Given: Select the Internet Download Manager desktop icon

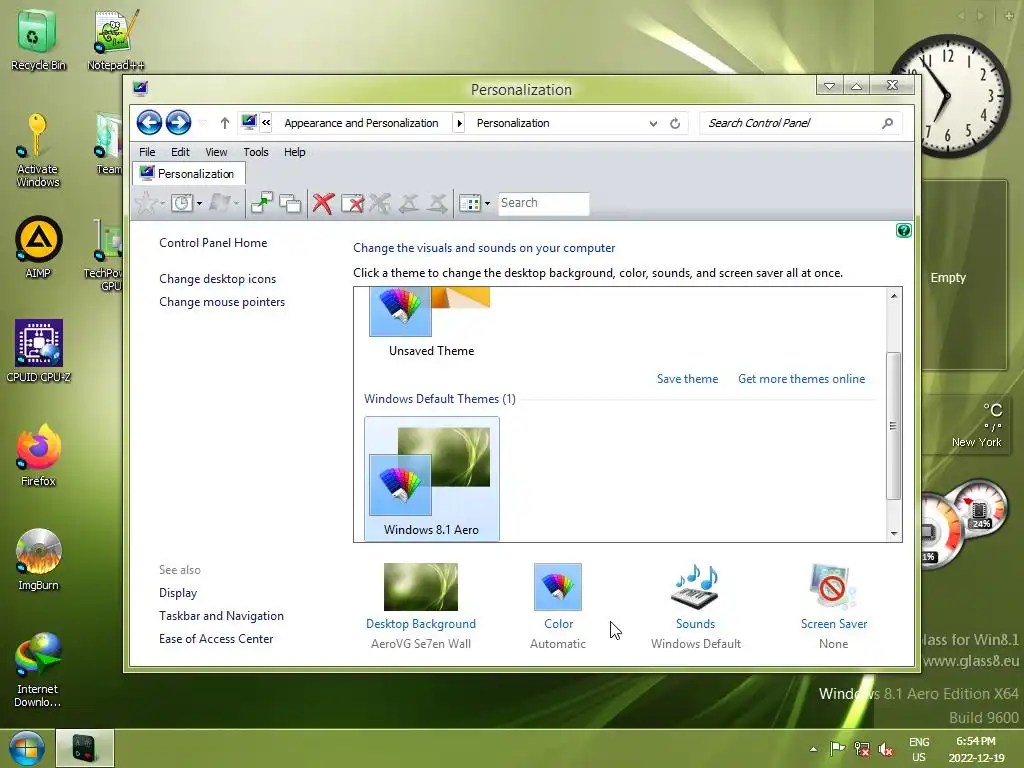Looking at the screenshot, I should click(x=38, y=669).
